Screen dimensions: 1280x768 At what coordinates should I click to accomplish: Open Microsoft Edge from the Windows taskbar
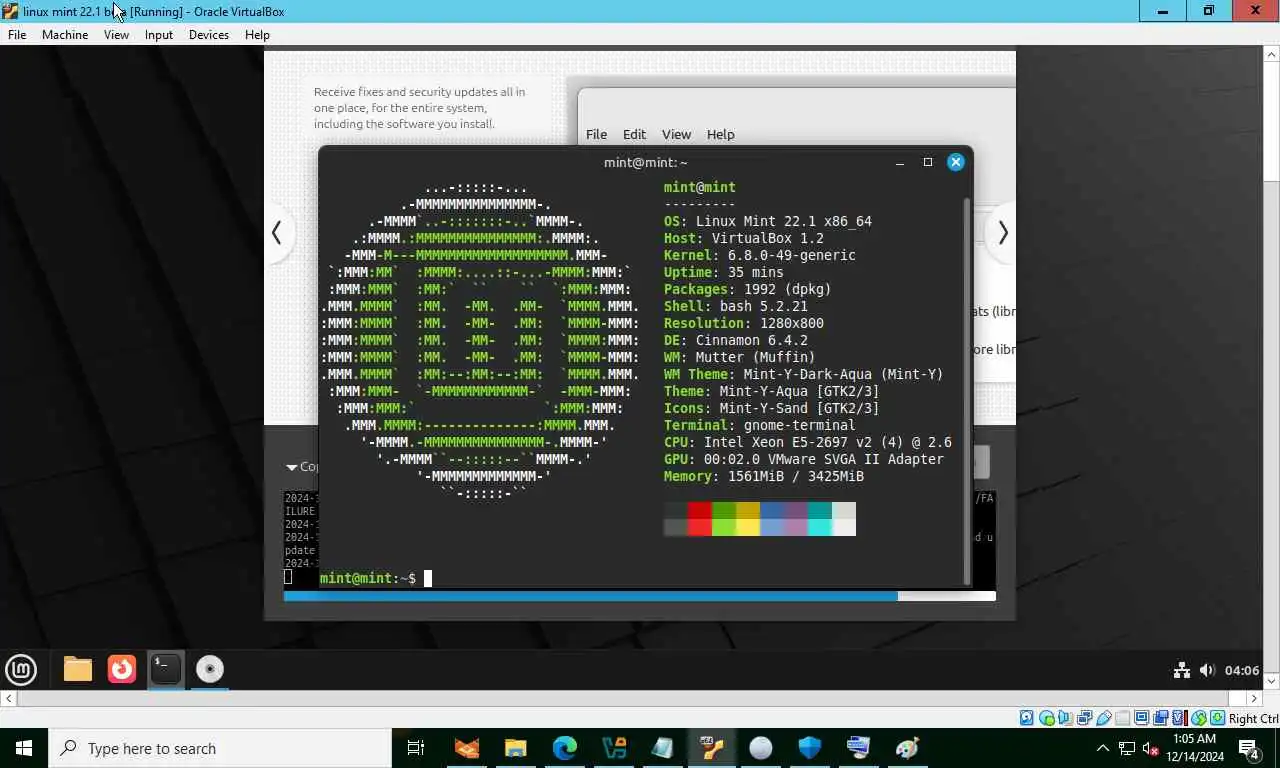pyautogui.click(x=565, y=748)
